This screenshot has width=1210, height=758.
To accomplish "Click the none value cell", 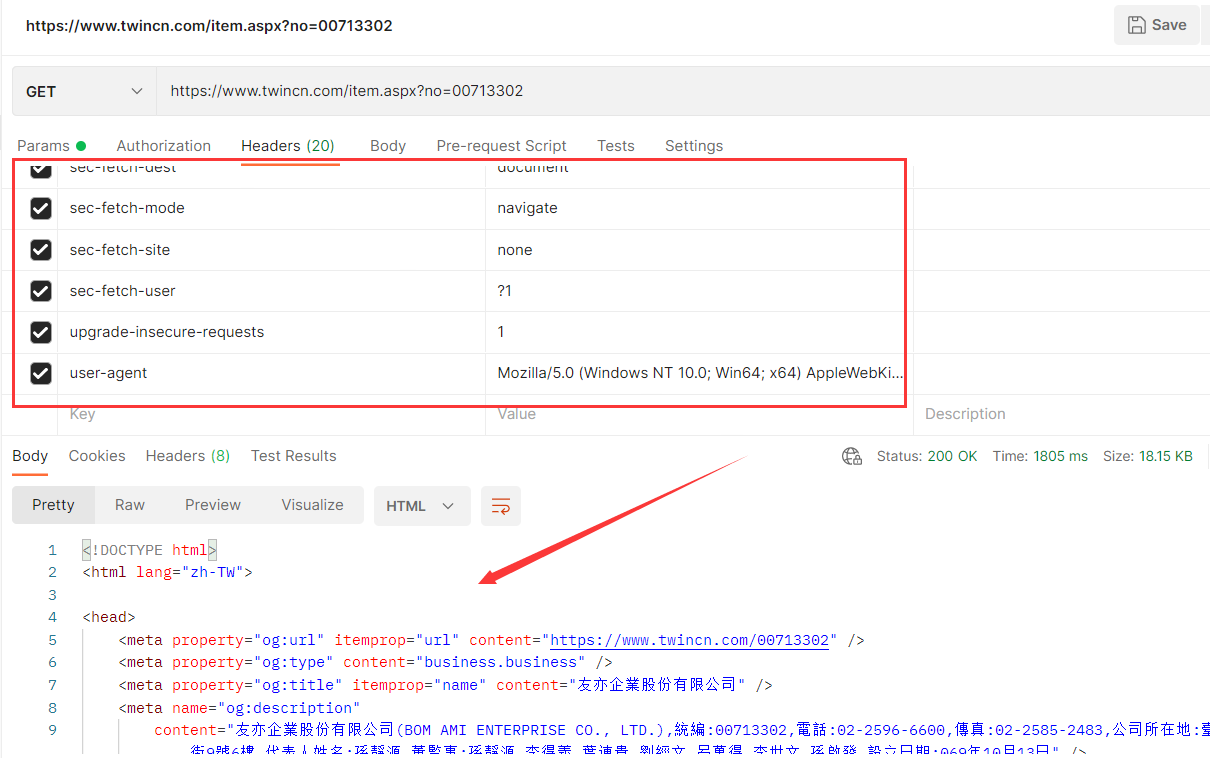I will point(699,250).
